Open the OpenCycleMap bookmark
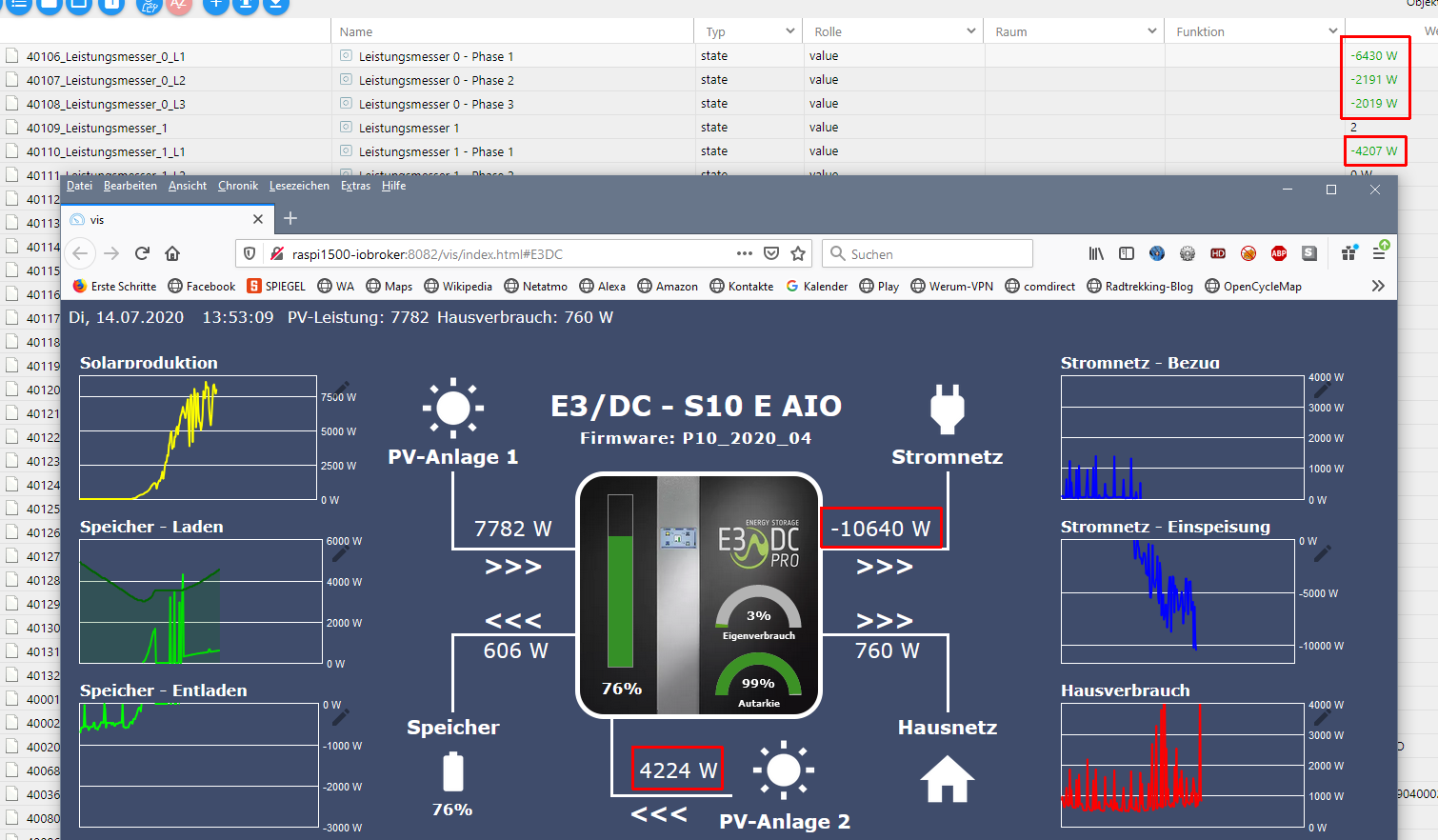1438x840 pixels. pos(1253,286)
